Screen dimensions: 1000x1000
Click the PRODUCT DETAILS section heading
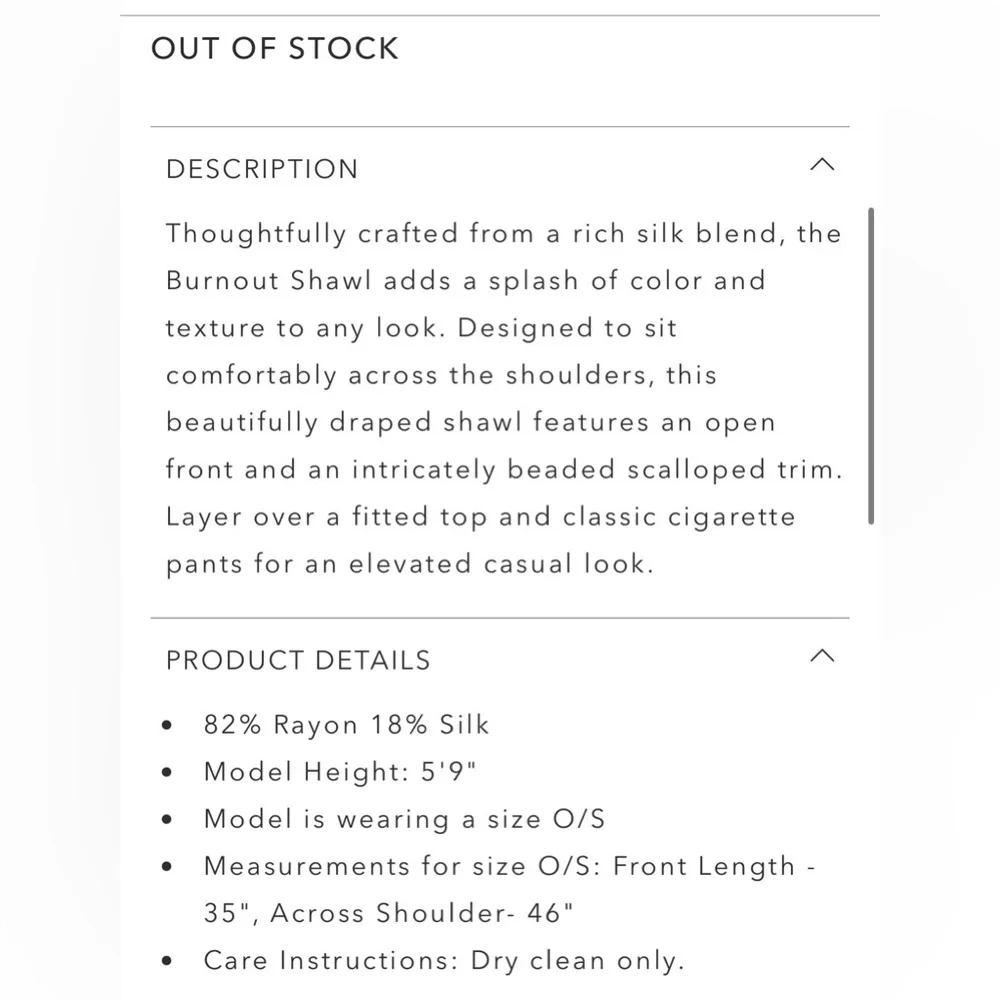point(298,660)
